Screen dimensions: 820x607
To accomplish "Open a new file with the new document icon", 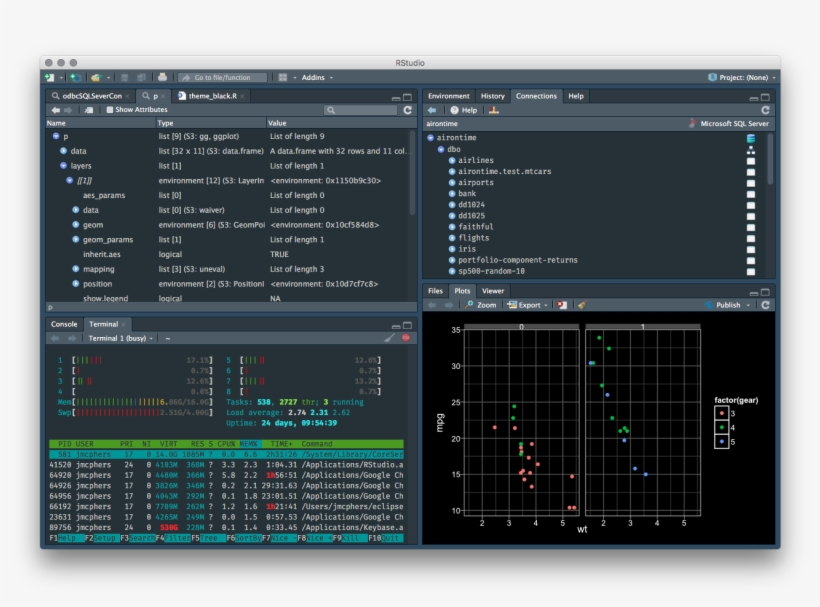I will point(48,76).
